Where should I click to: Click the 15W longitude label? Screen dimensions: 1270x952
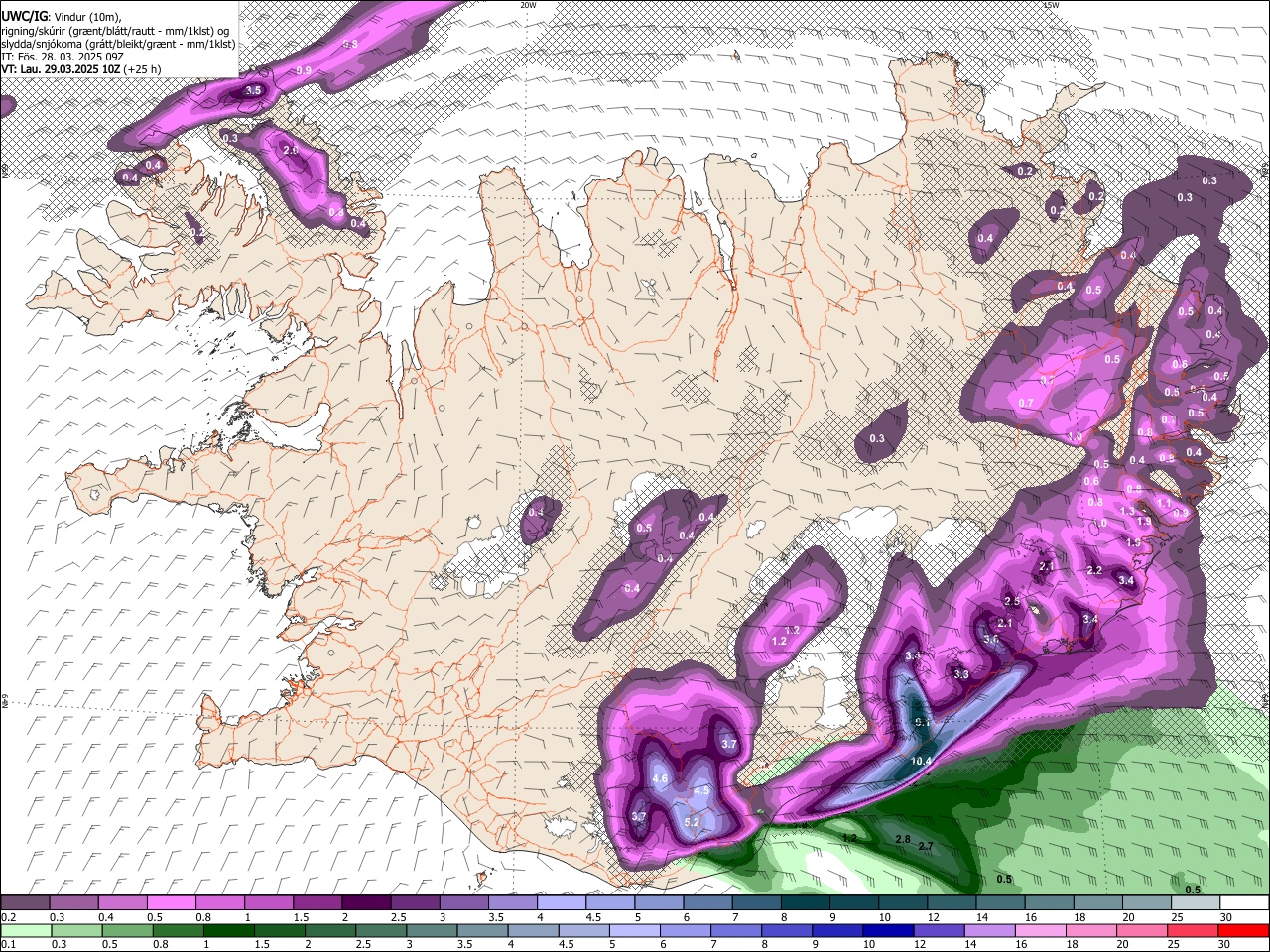tap(1051, 5)
